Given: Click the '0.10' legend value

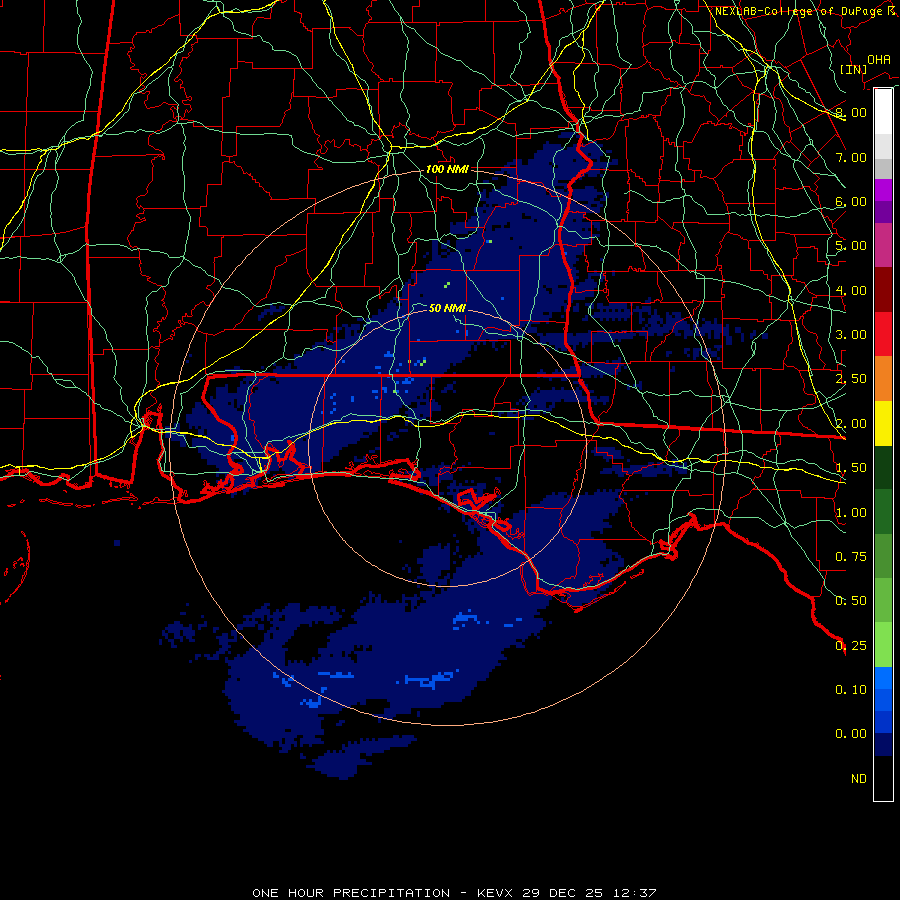Looking at the screenshot, I should pos(851,690).
